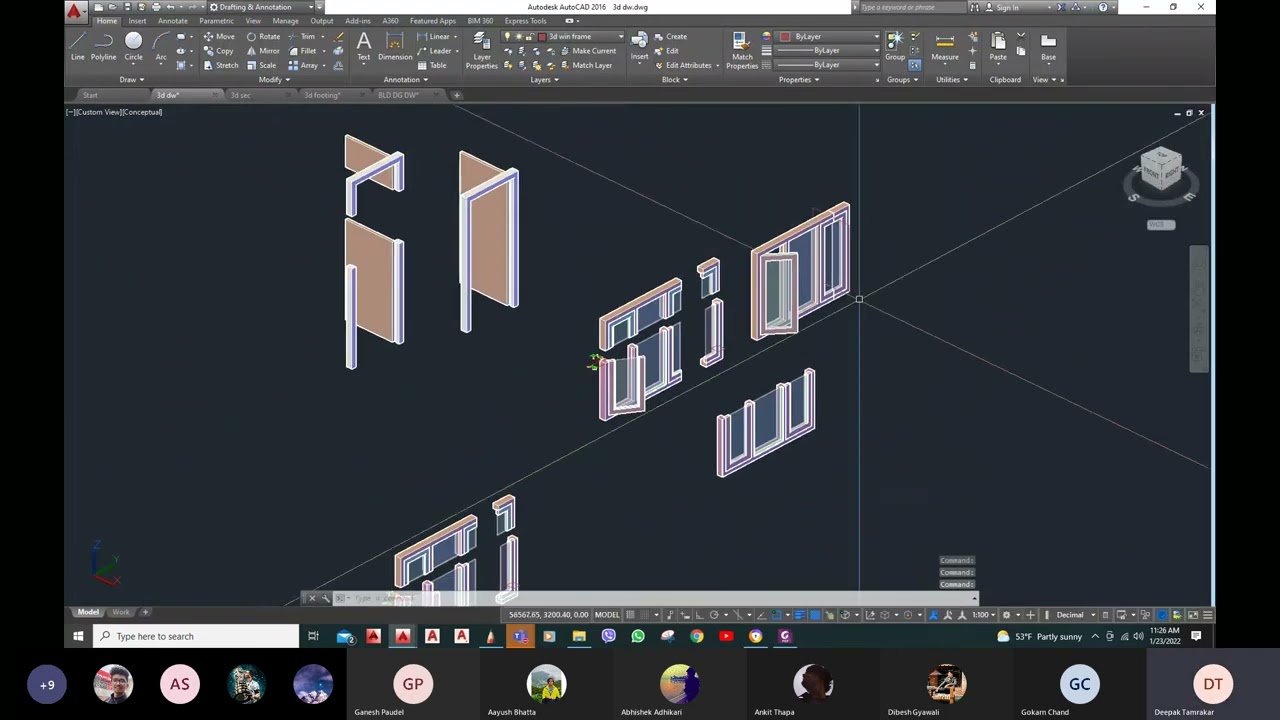Select the Polyline tool
This screenshot has width=1280, height=720.
click(x=103, y=45)
